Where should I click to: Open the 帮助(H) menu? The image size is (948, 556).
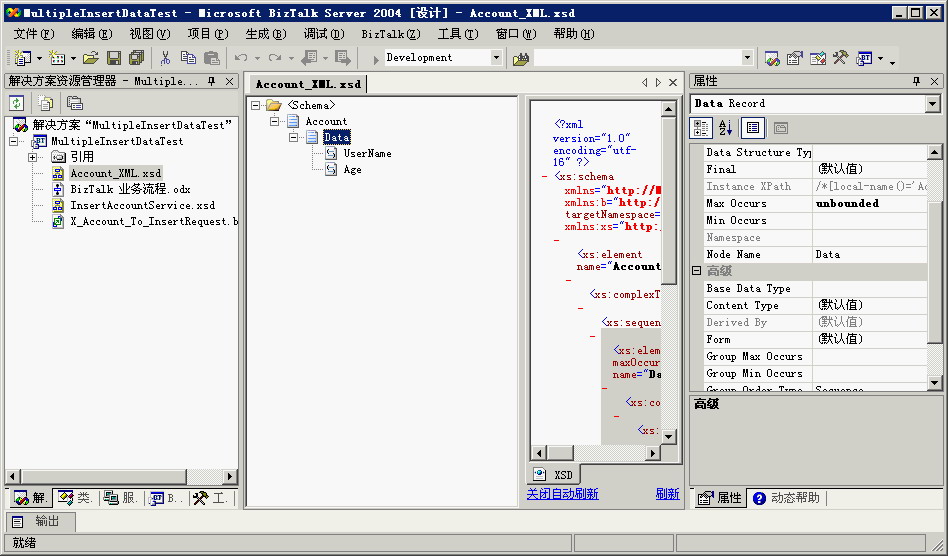click(574, 34)
